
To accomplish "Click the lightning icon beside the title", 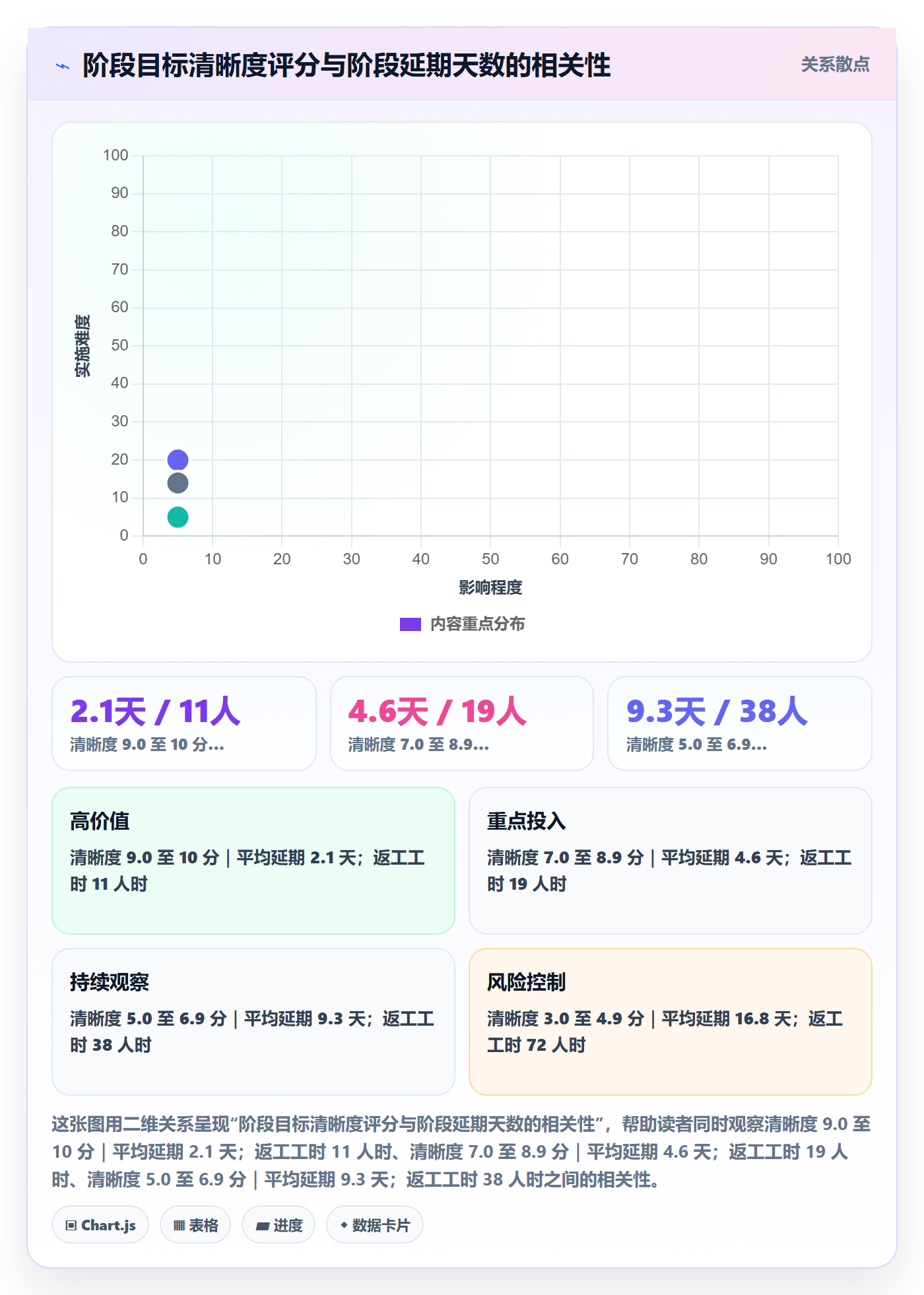I will (63, 66).
